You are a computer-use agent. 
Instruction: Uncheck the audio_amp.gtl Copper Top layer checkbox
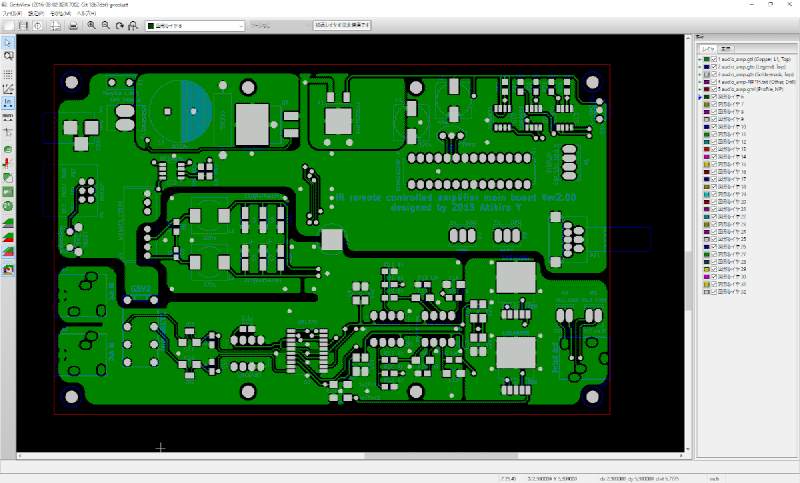click(x=714, y=60)
